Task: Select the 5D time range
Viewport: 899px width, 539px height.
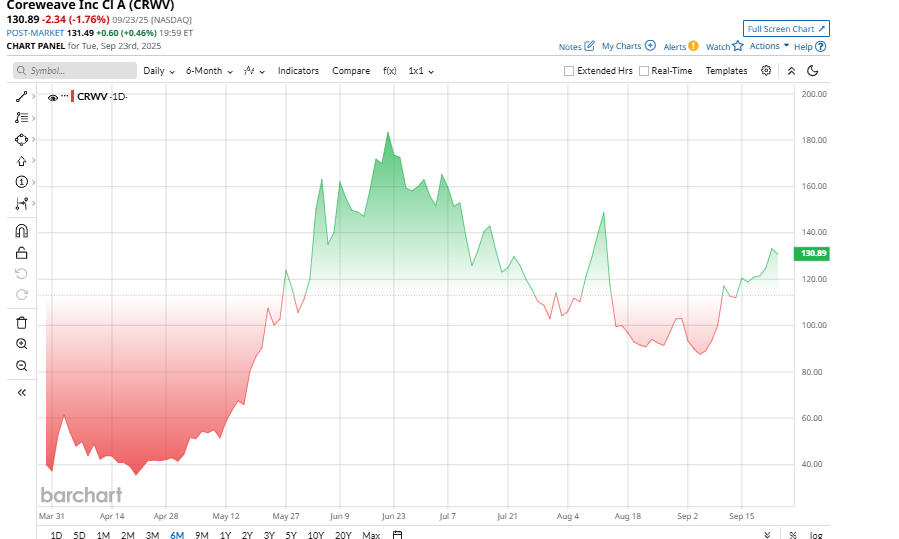Action: (79, 534)
